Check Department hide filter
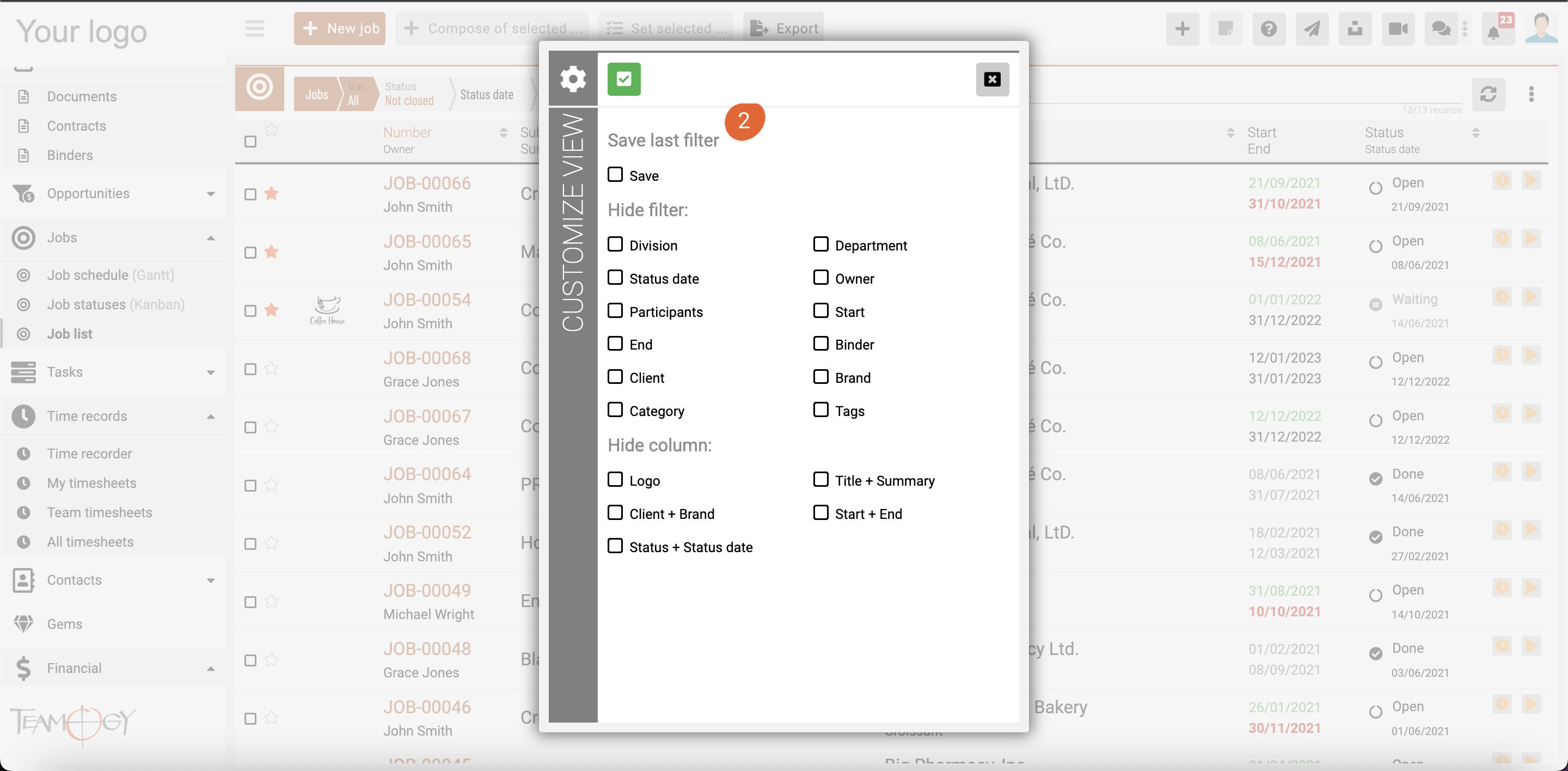 [x=820, y=244]
